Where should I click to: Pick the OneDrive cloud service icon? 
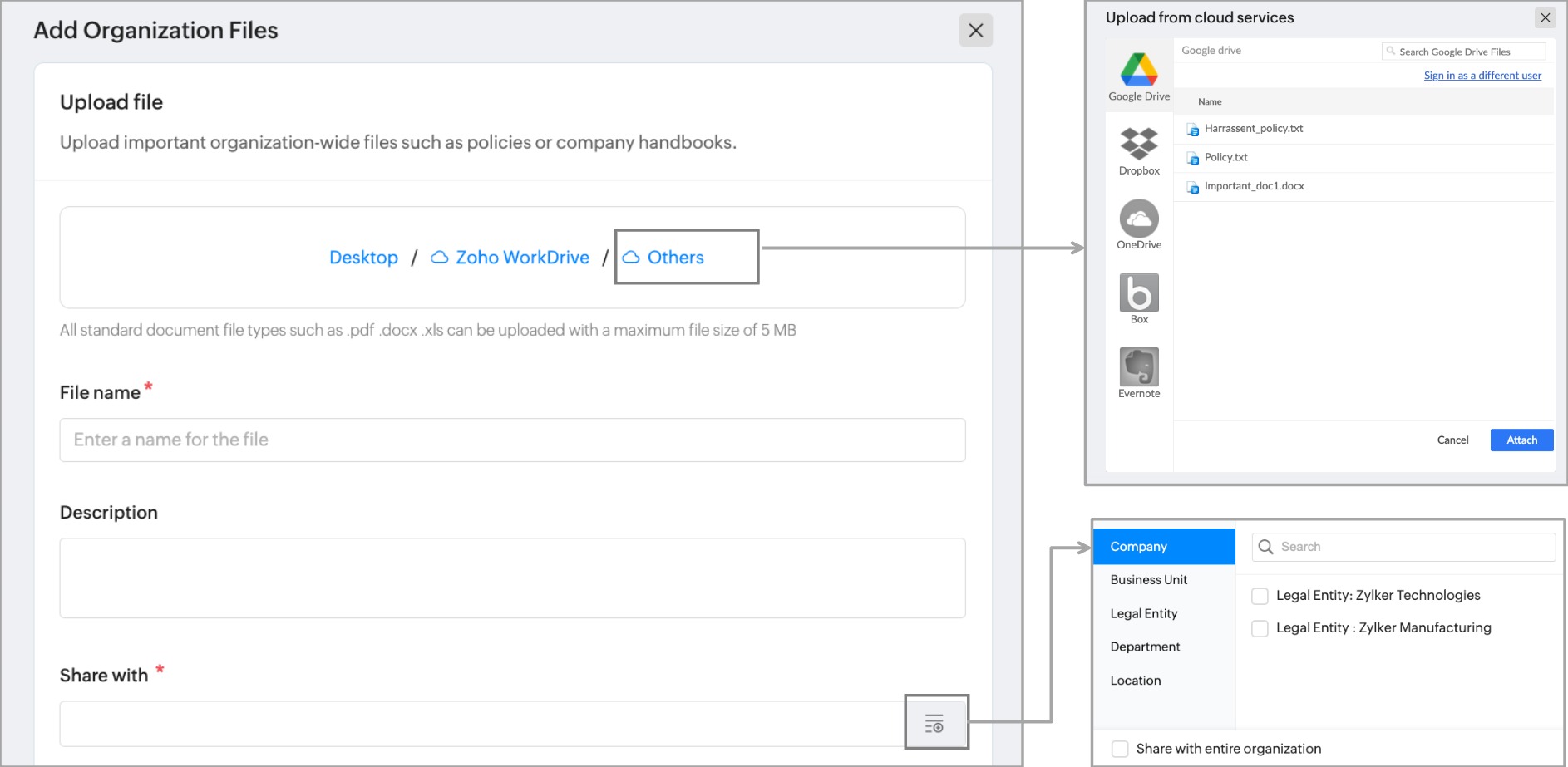pyautogui.click(x=1139, y=219)
